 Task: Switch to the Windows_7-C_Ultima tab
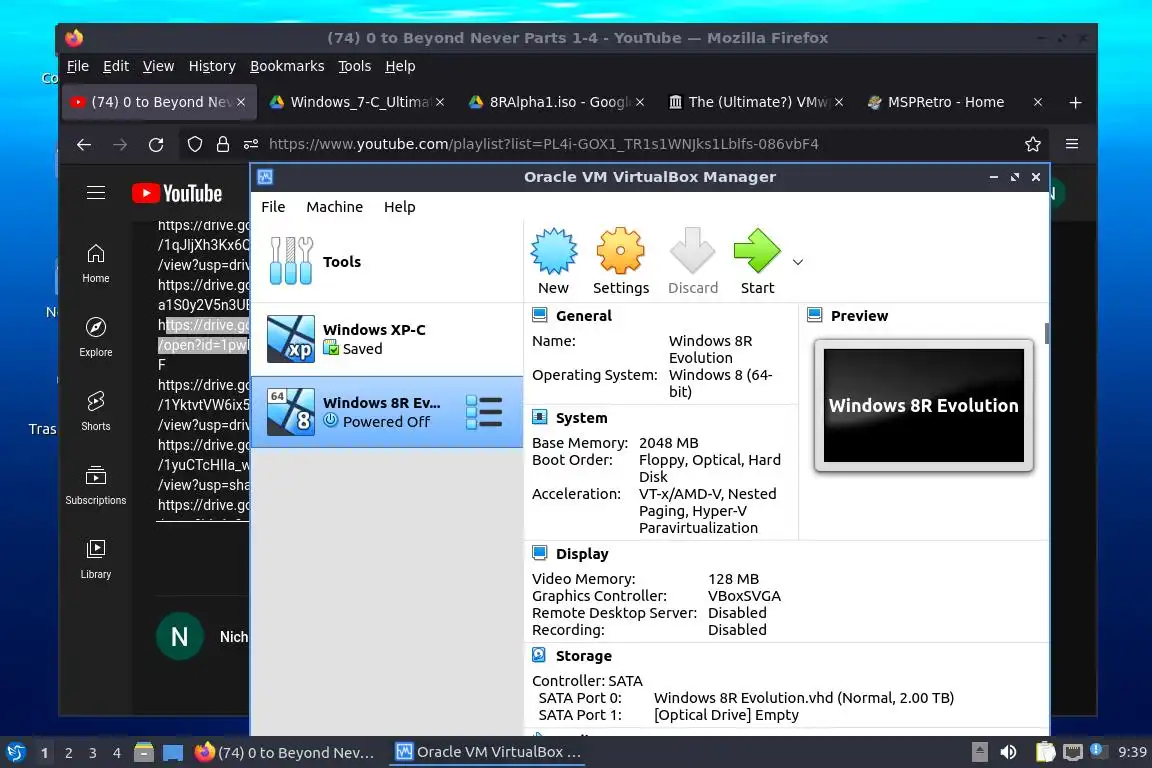point(356,102)
